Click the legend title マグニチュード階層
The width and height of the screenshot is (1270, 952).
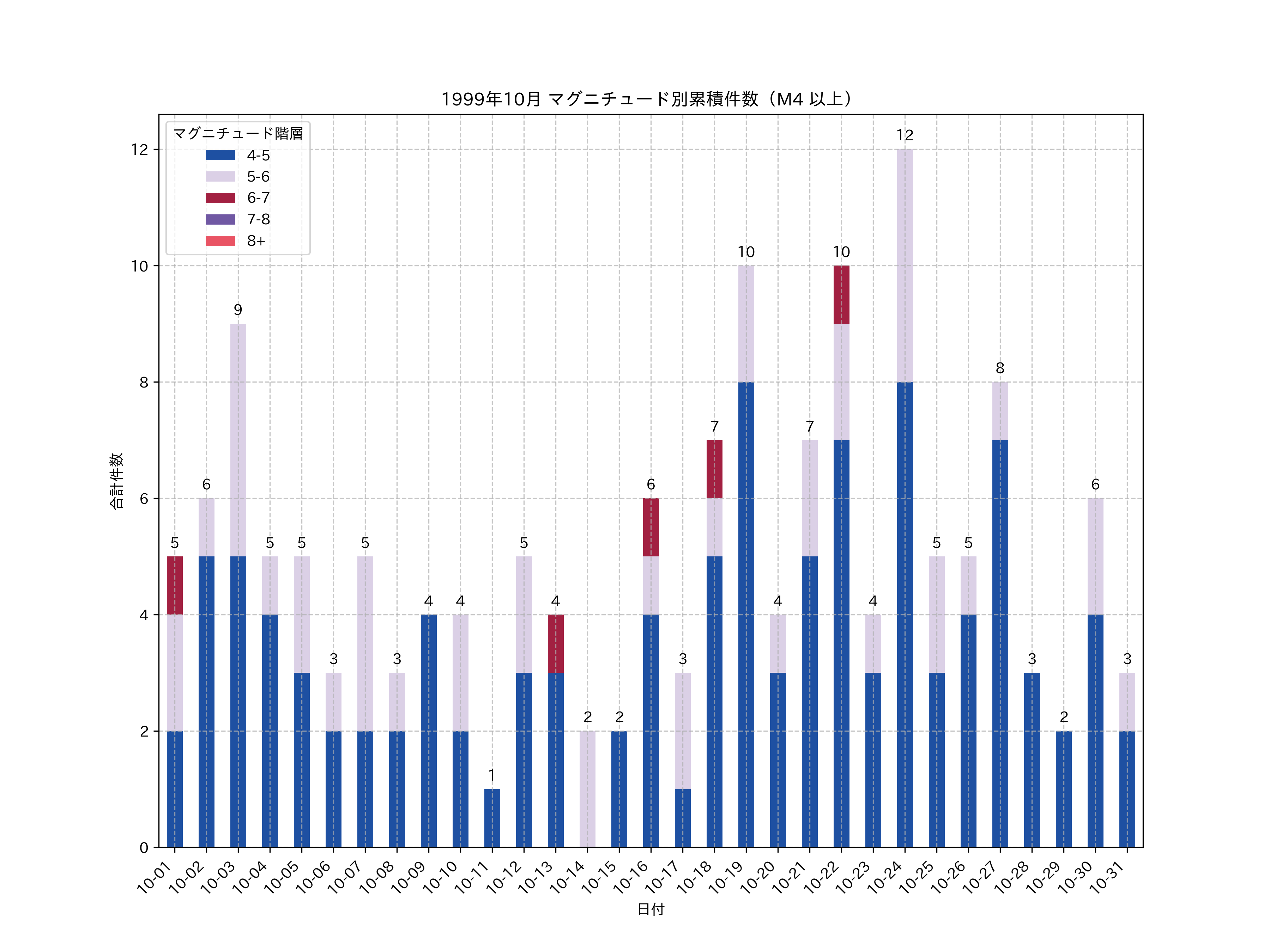point(238,134)
